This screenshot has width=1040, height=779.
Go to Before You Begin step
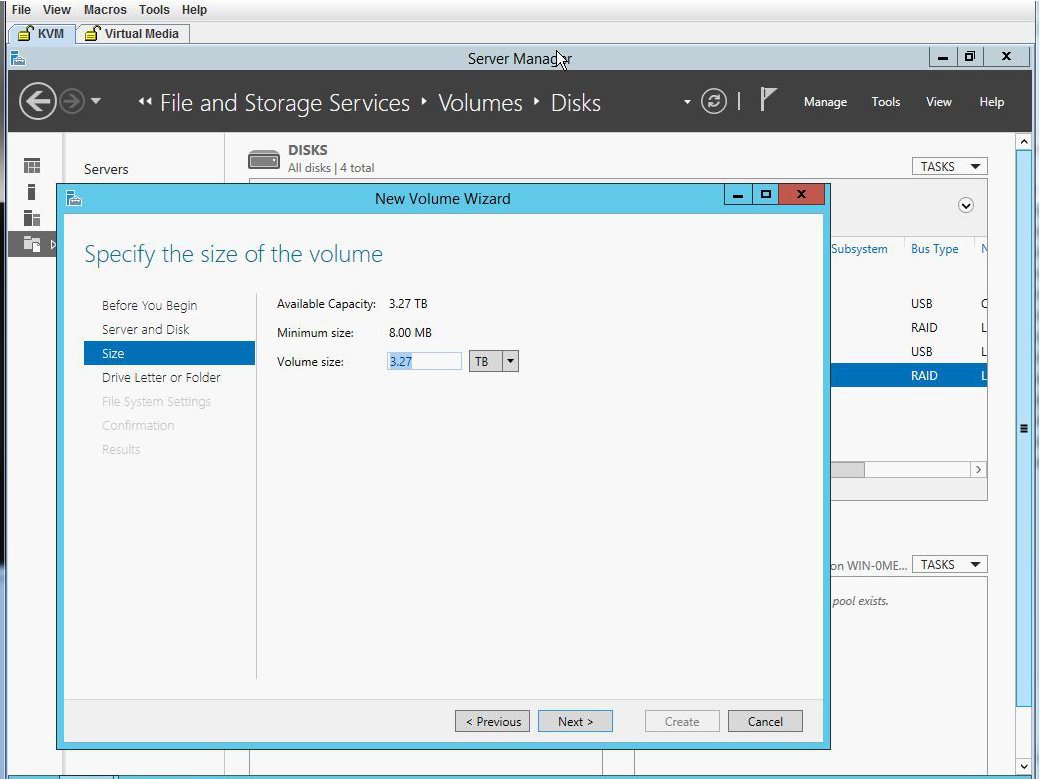click(149, 305)
